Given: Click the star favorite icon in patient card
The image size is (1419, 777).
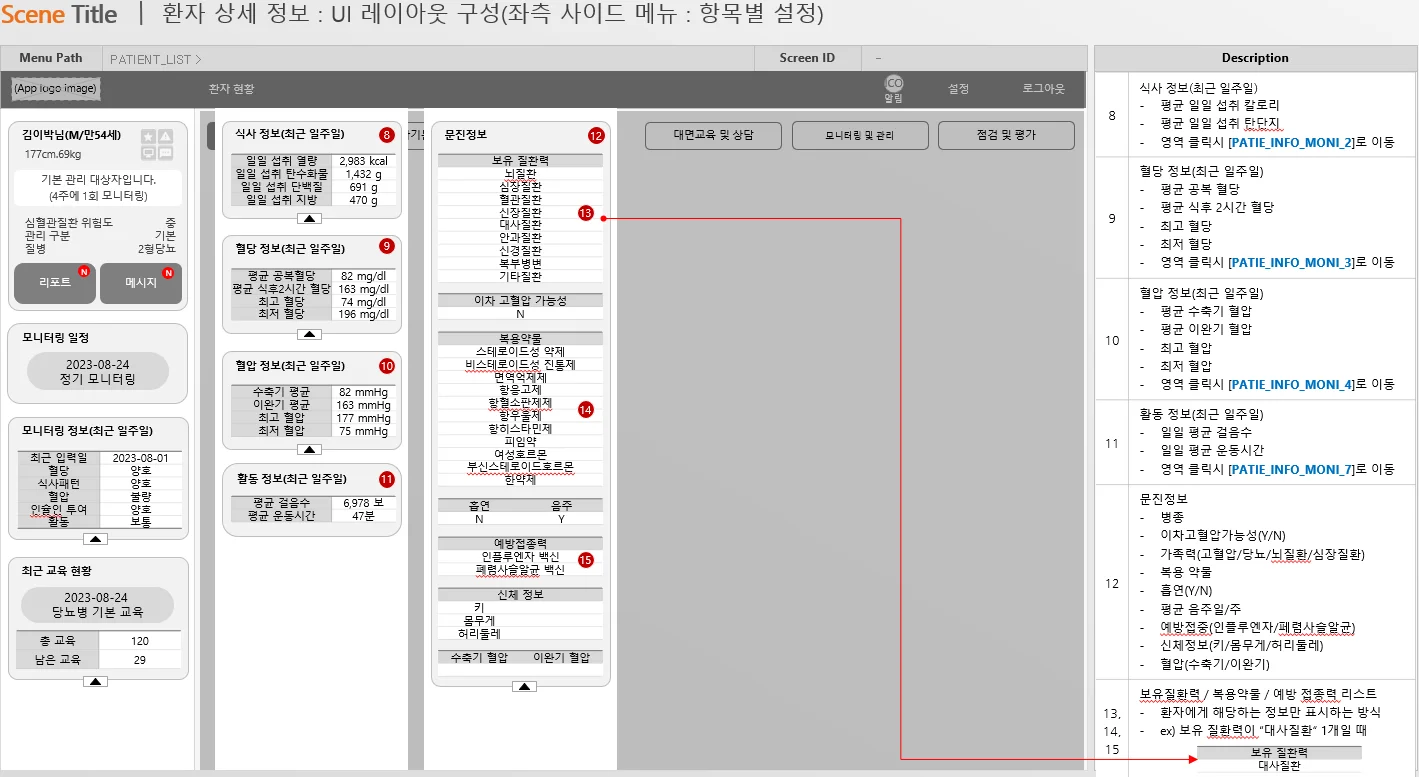Looking at the screenshot, I should 148,136.
